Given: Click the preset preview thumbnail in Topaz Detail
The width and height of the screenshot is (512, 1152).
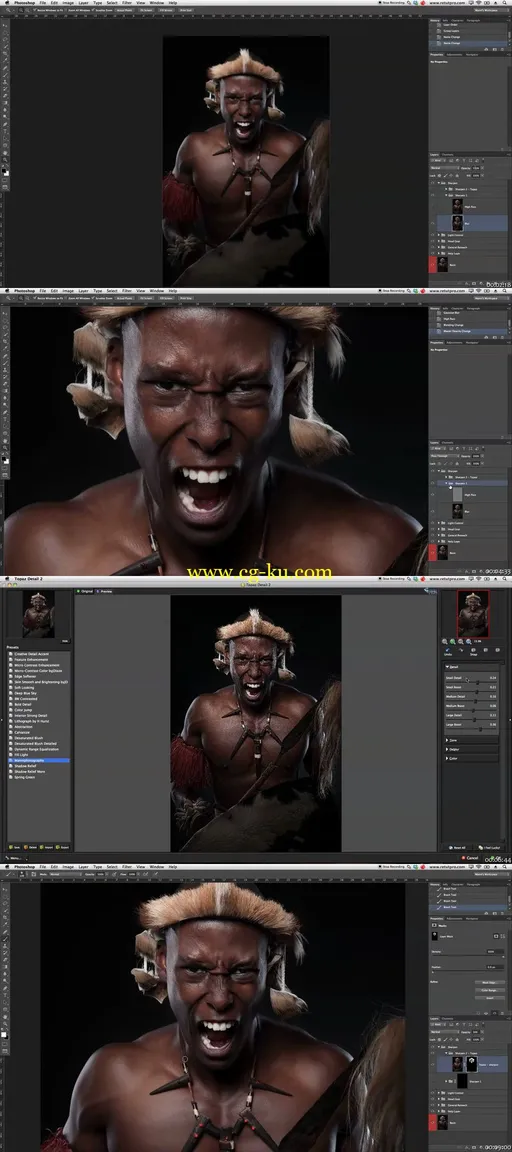Looking at the screenshot, I should [38, 614].
